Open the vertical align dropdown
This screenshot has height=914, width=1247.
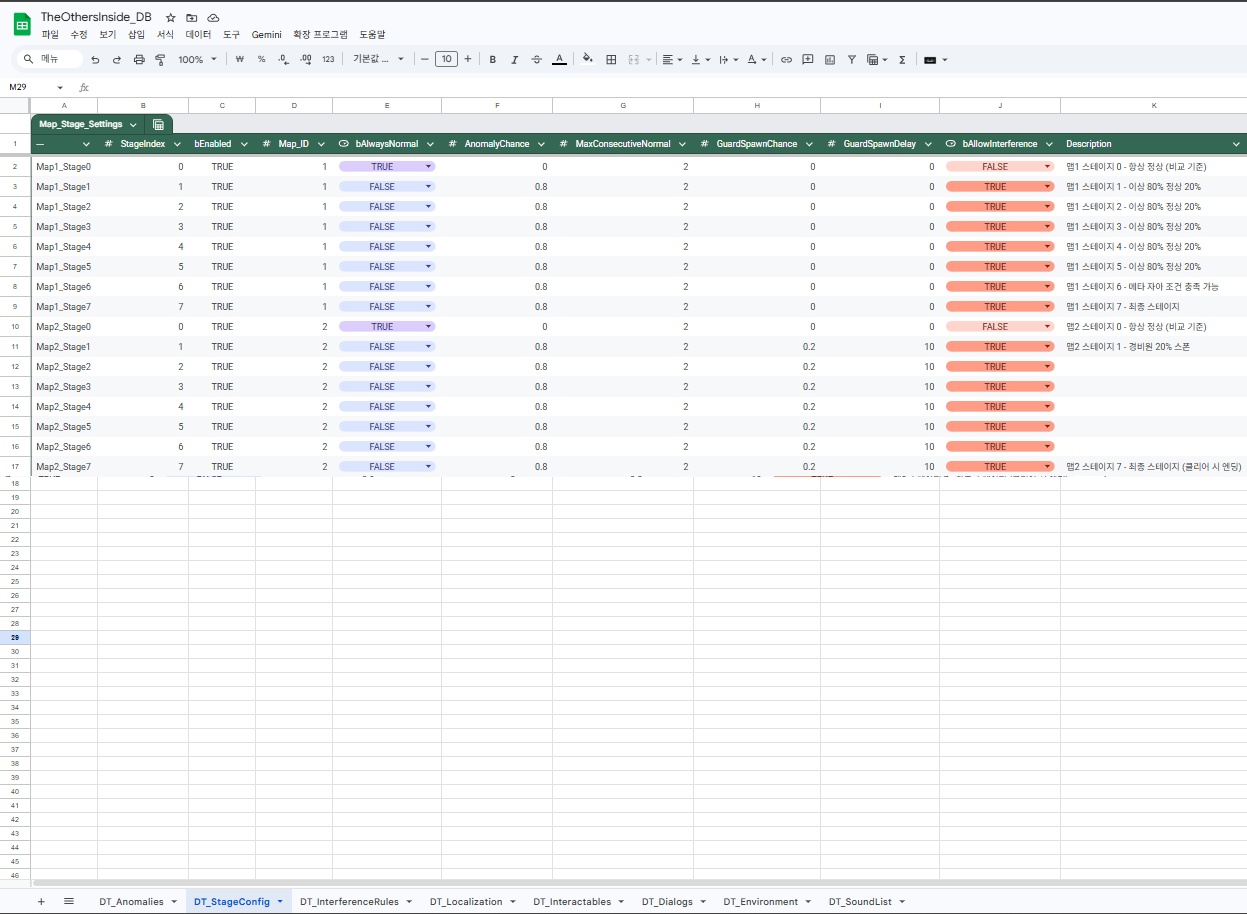[701, 60]
